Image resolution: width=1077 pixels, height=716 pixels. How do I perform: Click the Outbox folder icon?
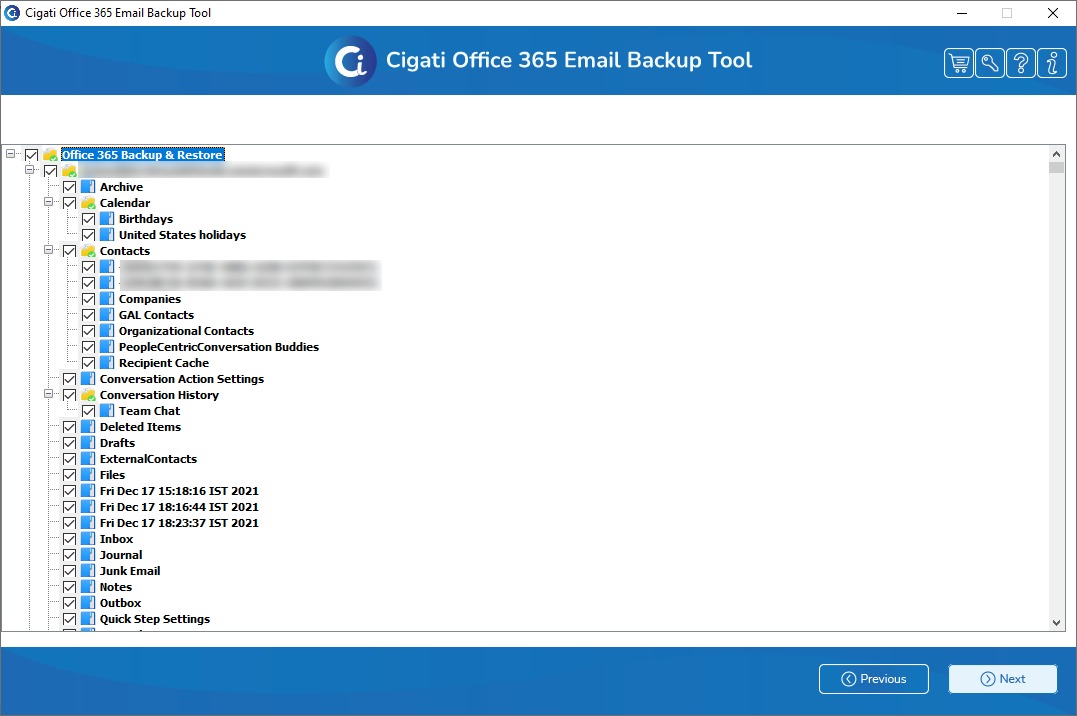pos(88,603)
